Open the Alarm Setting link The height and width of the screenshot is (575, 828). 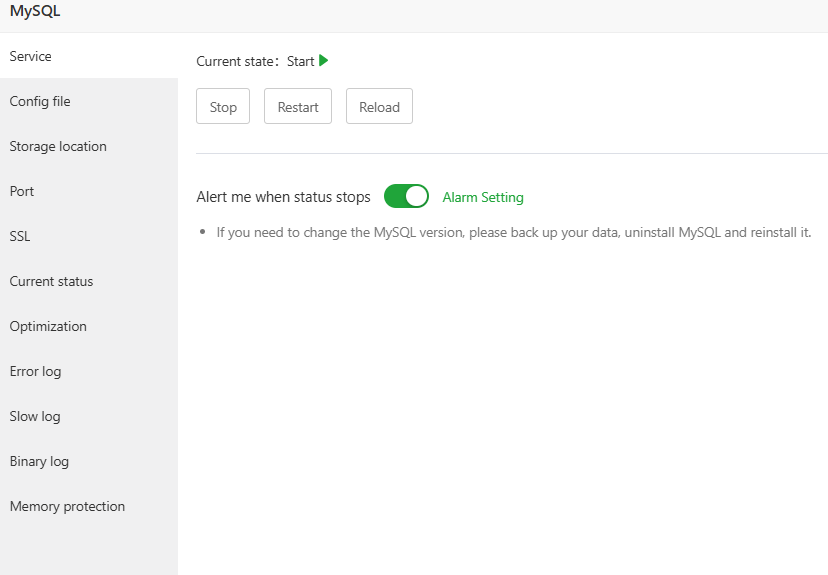pyautogui.click(x=483, y=198)
